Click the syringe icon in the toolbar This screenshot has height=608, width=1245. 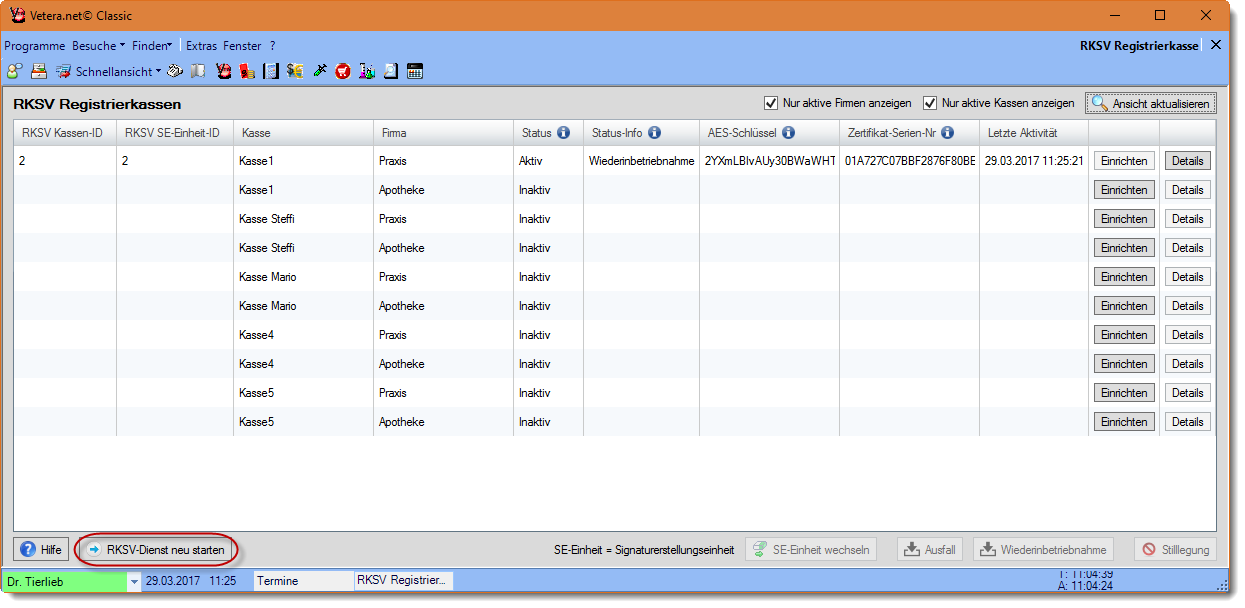320,71
